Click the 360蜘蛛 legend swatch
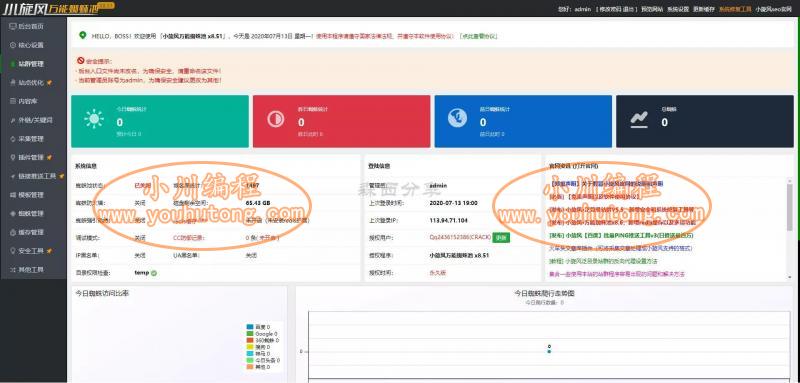This screenshot has height=383, width=800. 250,340
